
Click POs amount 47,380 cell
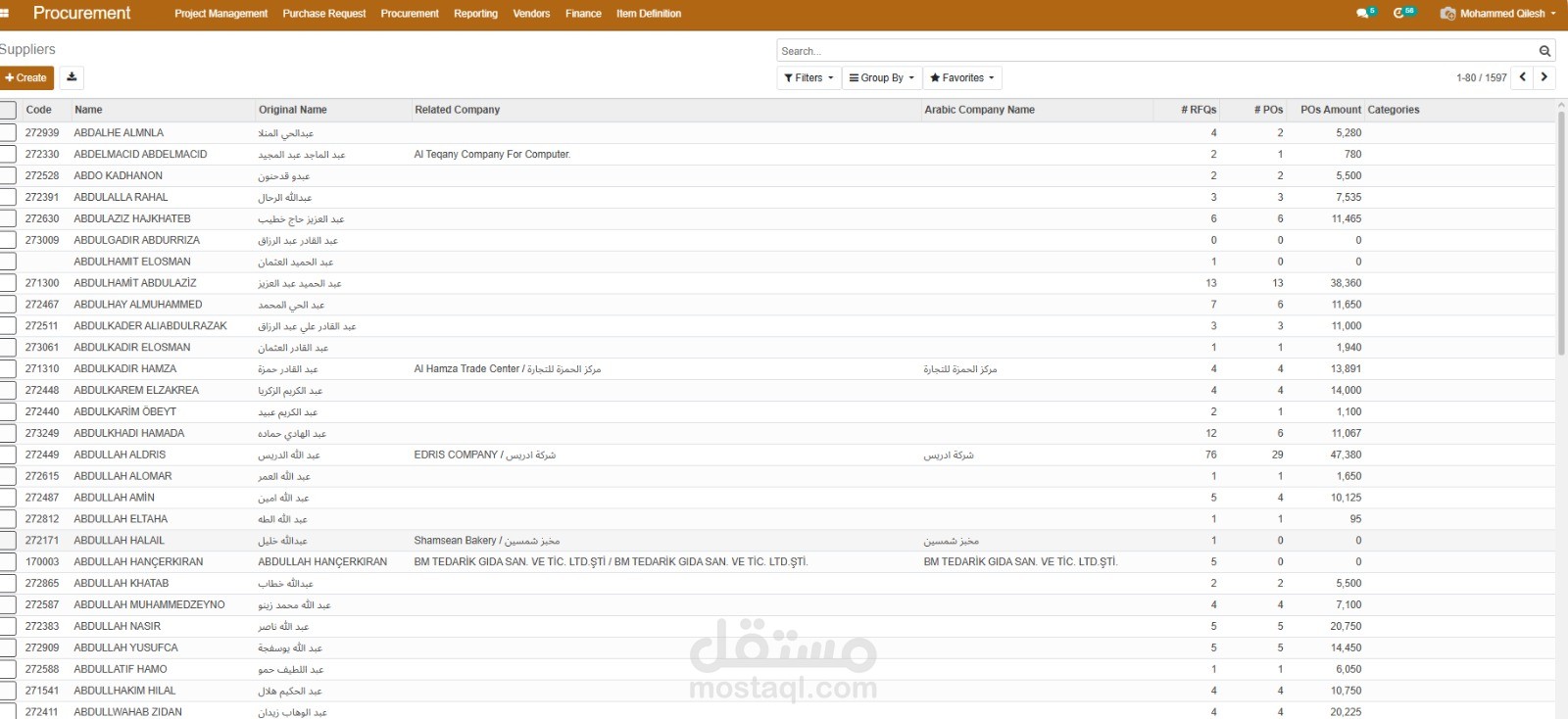[x=1346, y=455]
